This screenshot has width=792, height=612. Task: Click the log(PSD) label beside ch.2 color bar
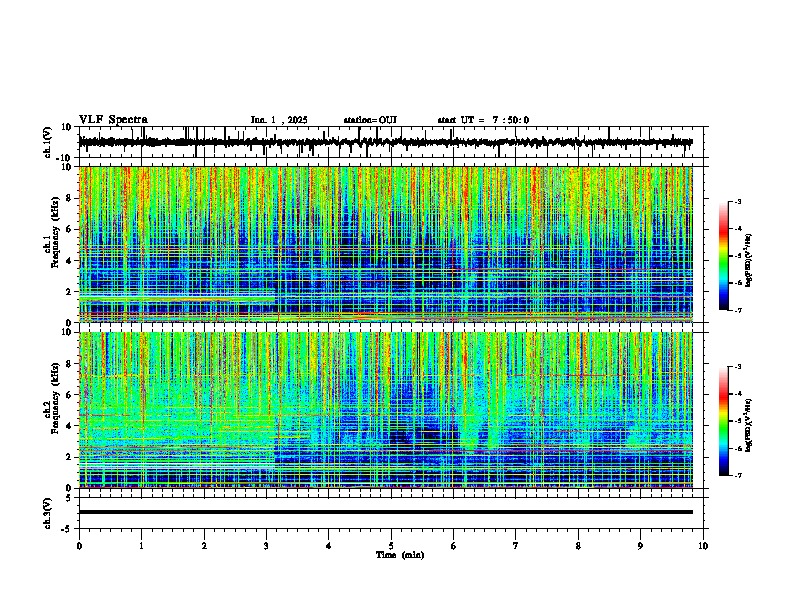pyautogui.click(x=749, y=426)
